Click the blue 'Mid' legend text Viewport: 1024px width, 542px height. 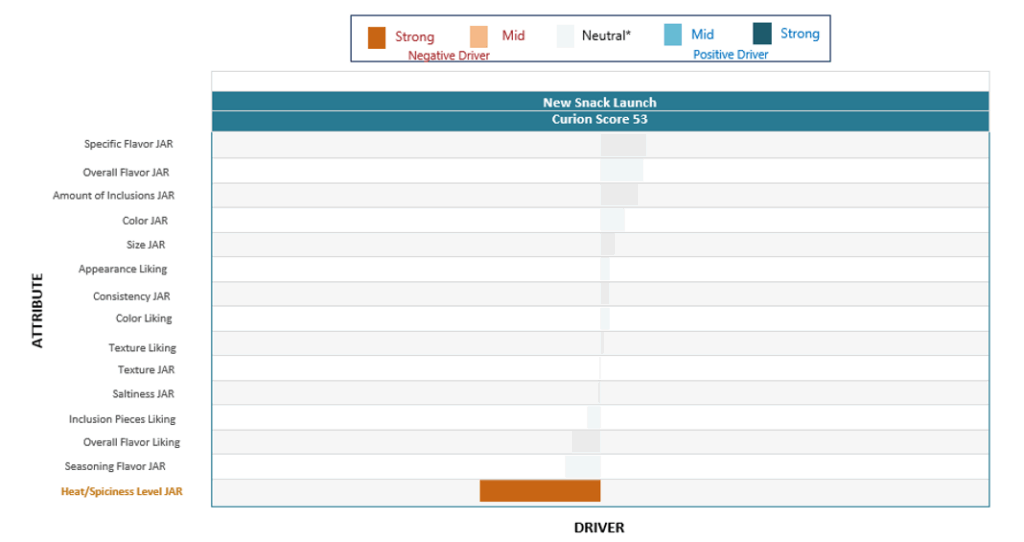coord(702,35)
